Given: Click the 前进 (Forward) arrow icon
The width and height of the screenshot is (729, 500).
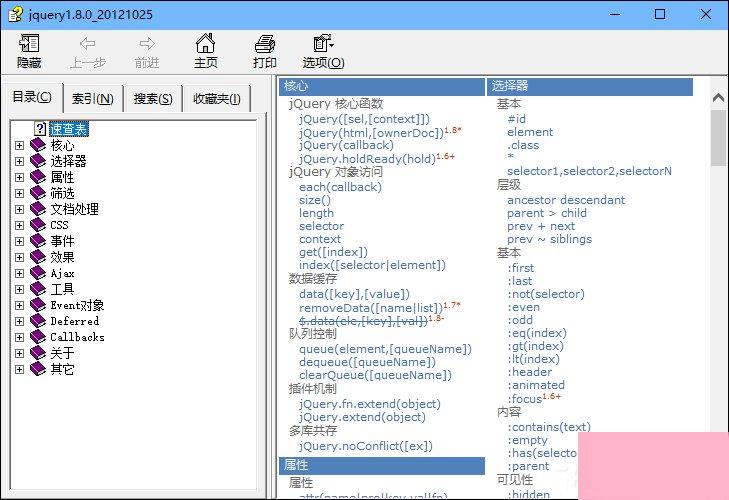Looking at the screenshot, I should tap(147, 44).
